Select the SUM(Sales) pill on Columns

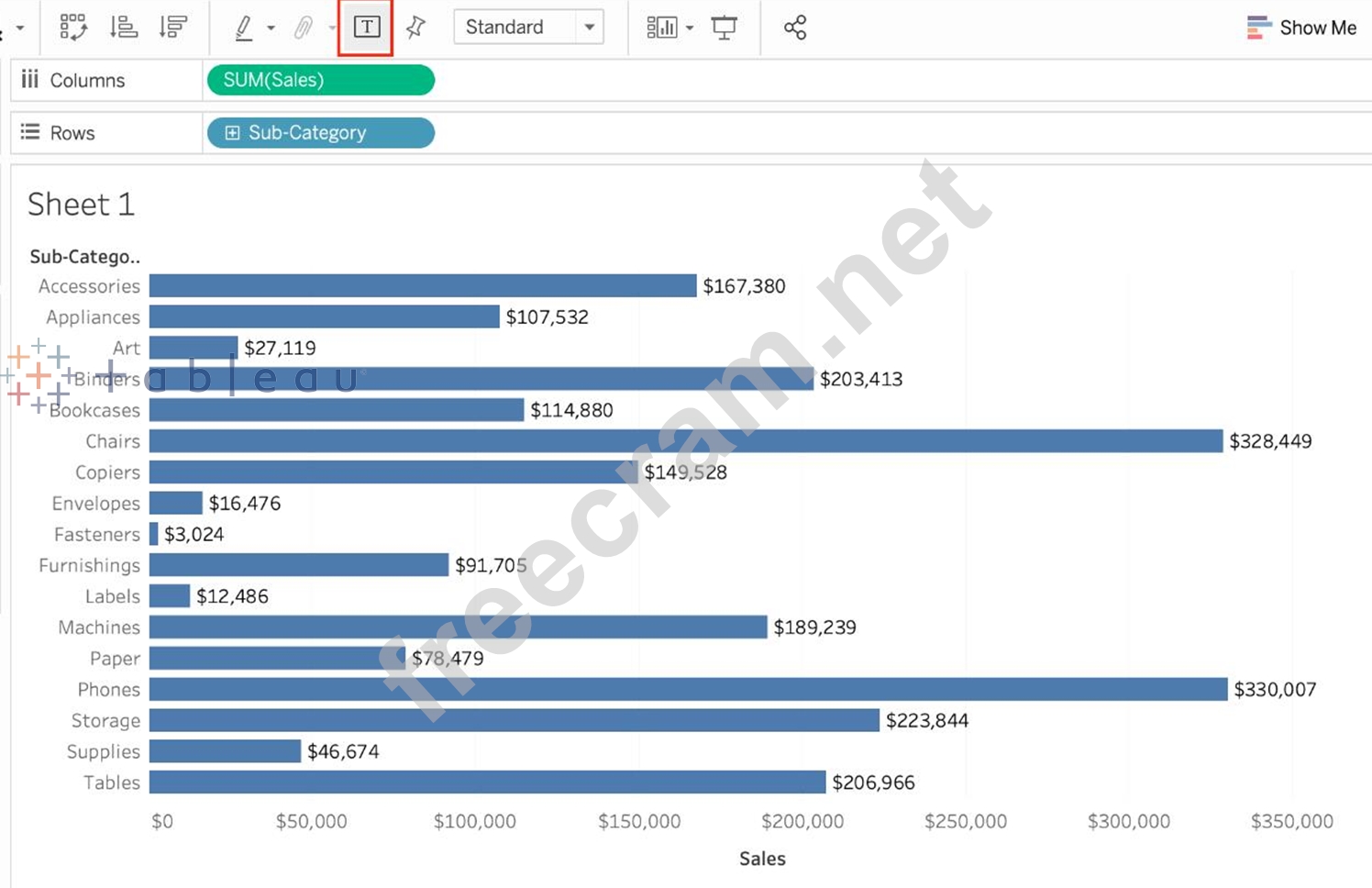pyautogui.click(x=320, y=80)
